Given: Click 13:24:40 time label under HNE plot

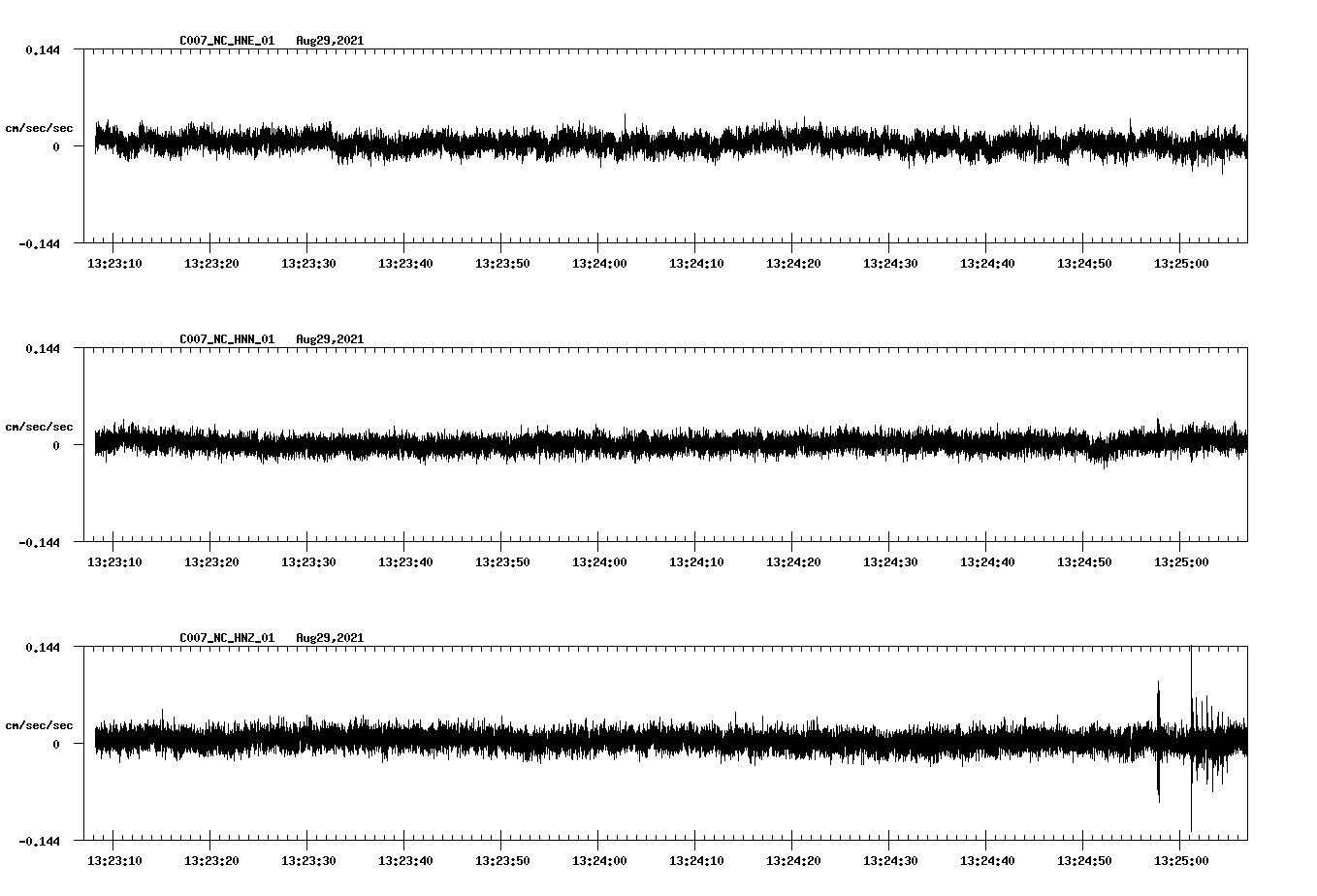Looking at the screenshot, I should point(987,263).
